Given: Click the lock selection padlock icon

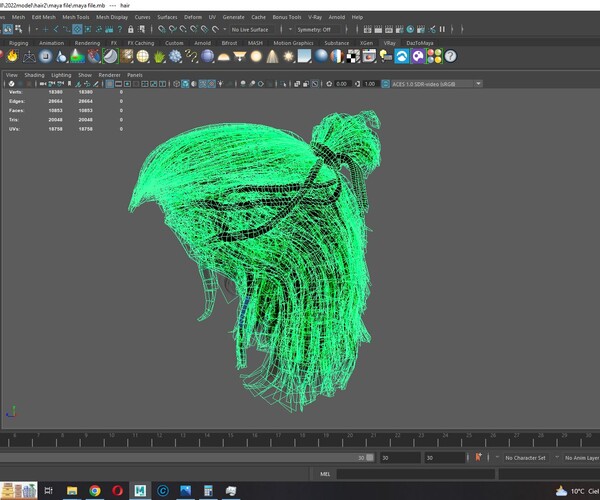Looking at the screenshot, I should [131, 29].
